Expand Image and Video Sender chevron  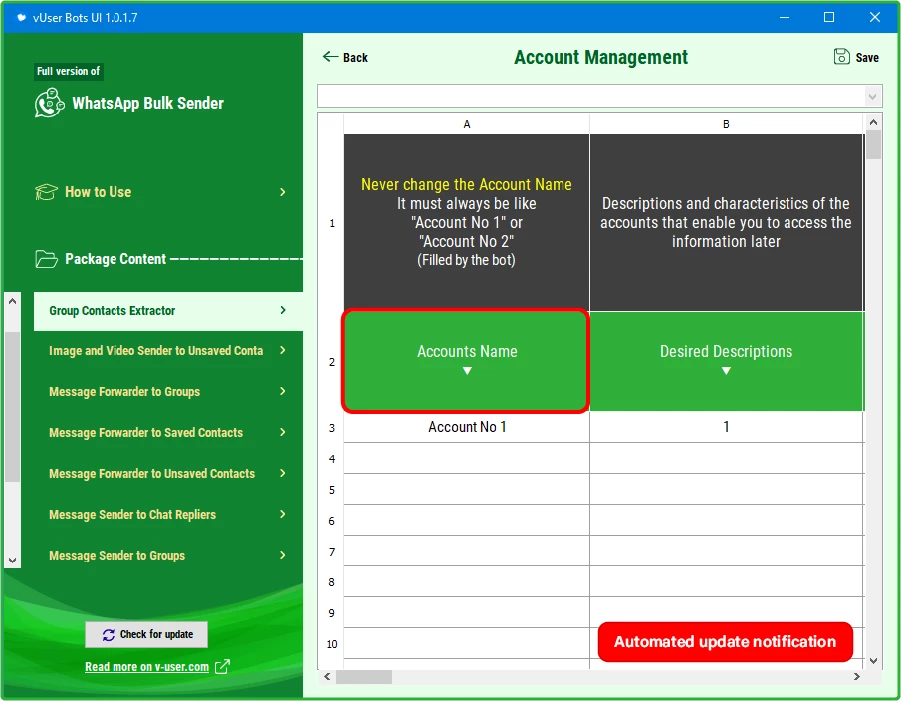(x=282, y=350)
